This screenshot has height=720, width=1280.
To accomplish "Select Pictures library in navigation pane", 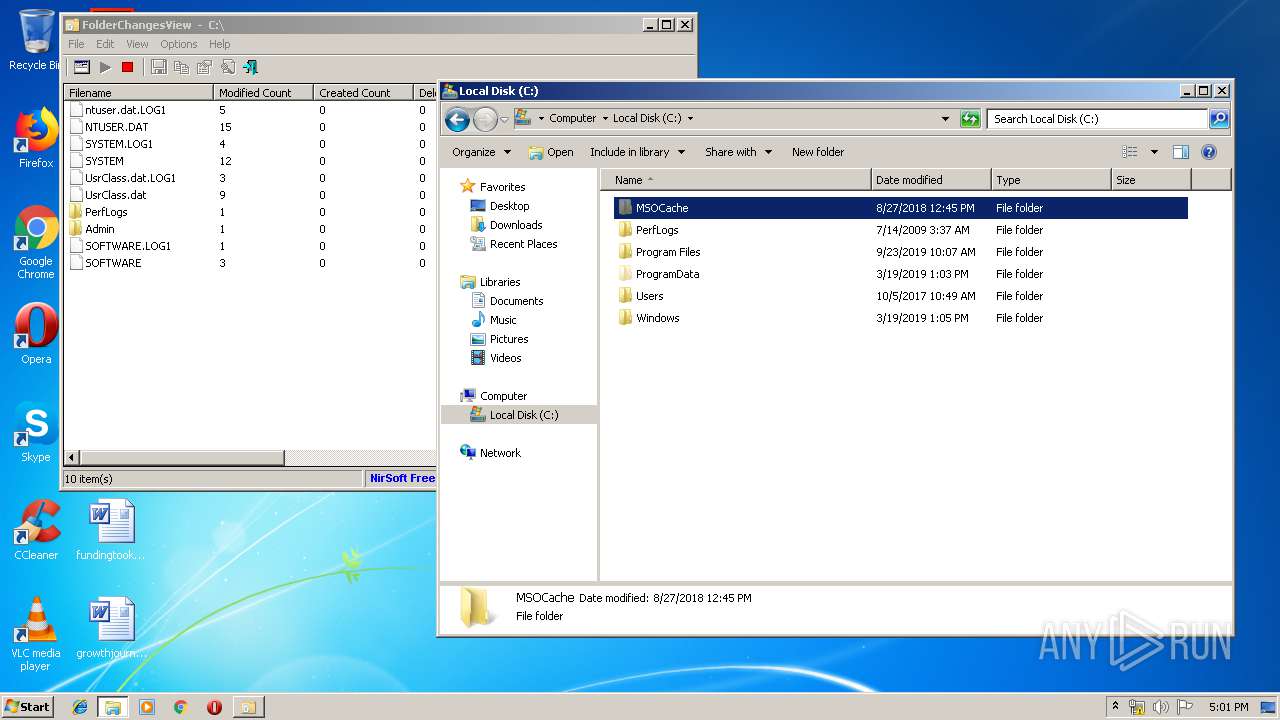I will [509, 339].
